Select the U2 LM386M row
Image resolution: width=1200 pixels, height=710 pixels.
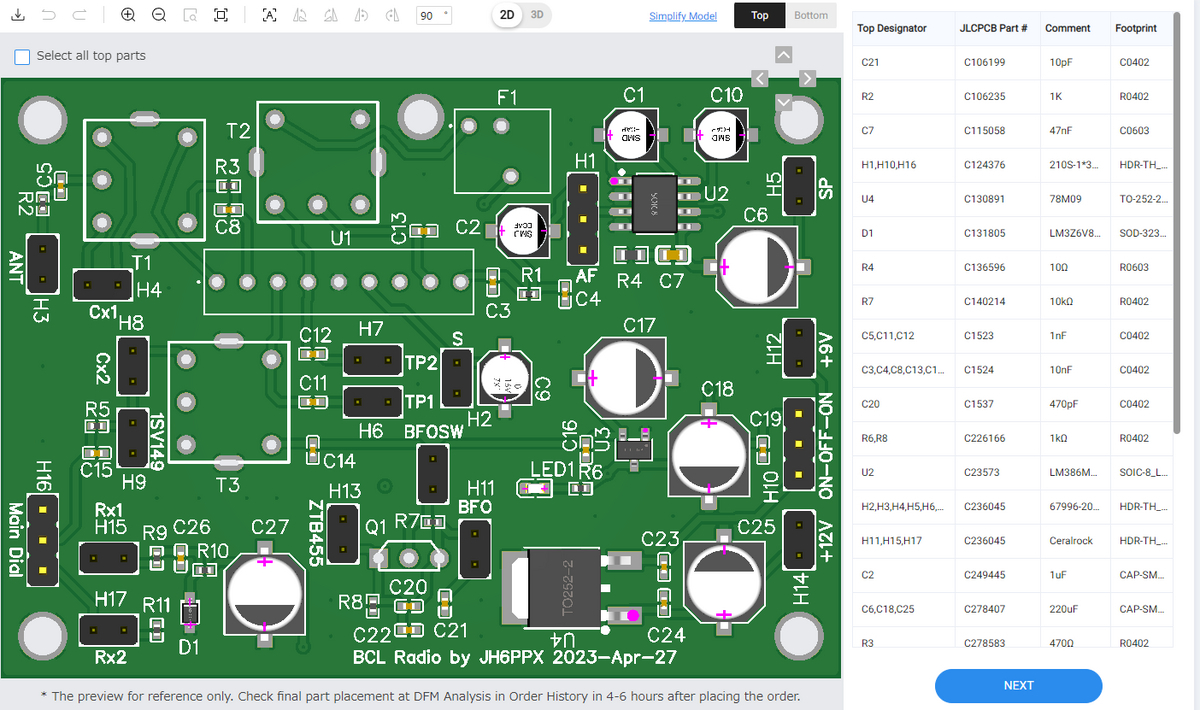coord(1012,471)
